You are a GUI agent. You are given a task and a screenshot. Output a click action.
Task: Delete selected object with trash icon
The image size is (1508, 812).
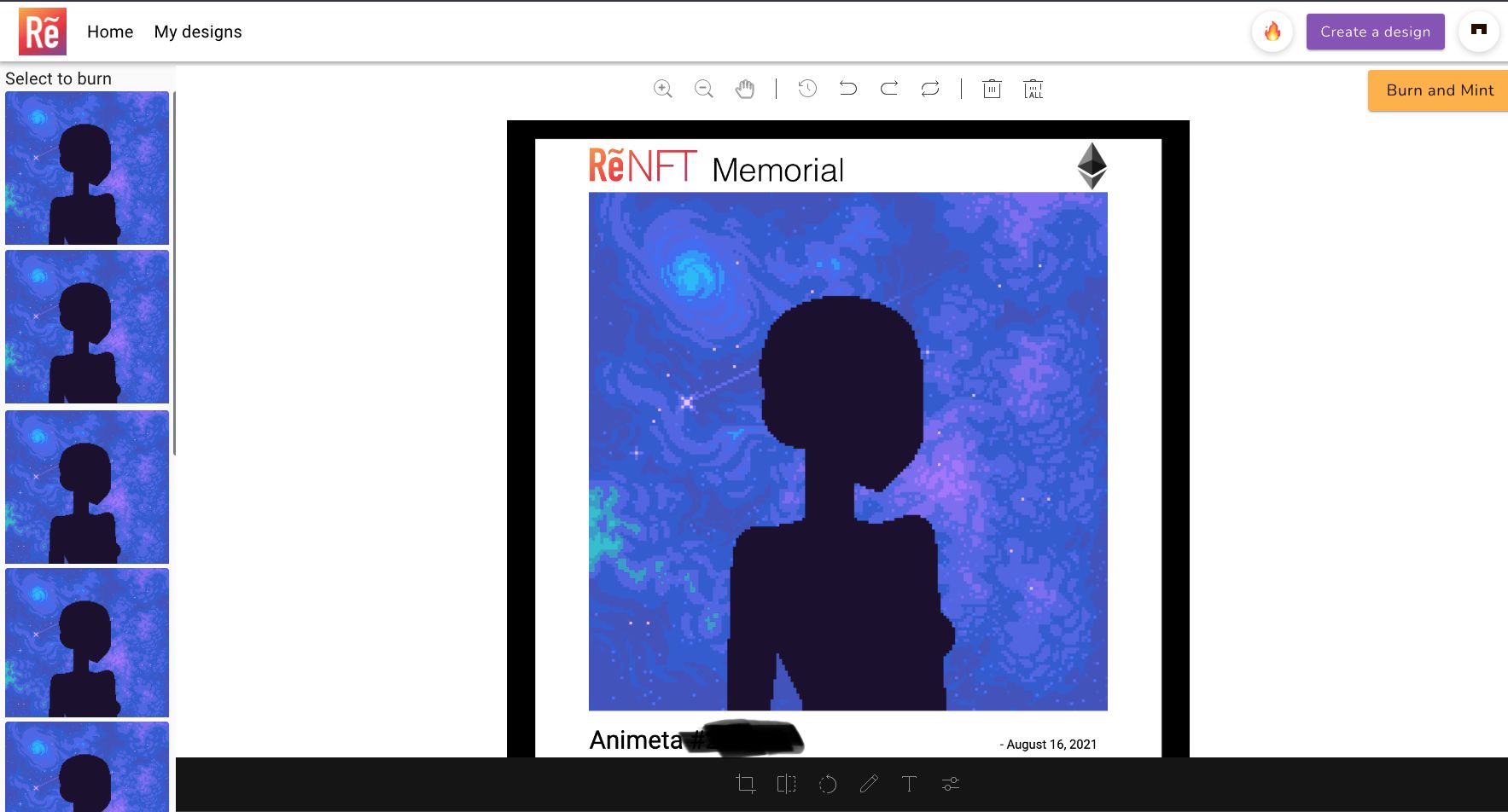[992, 89]
